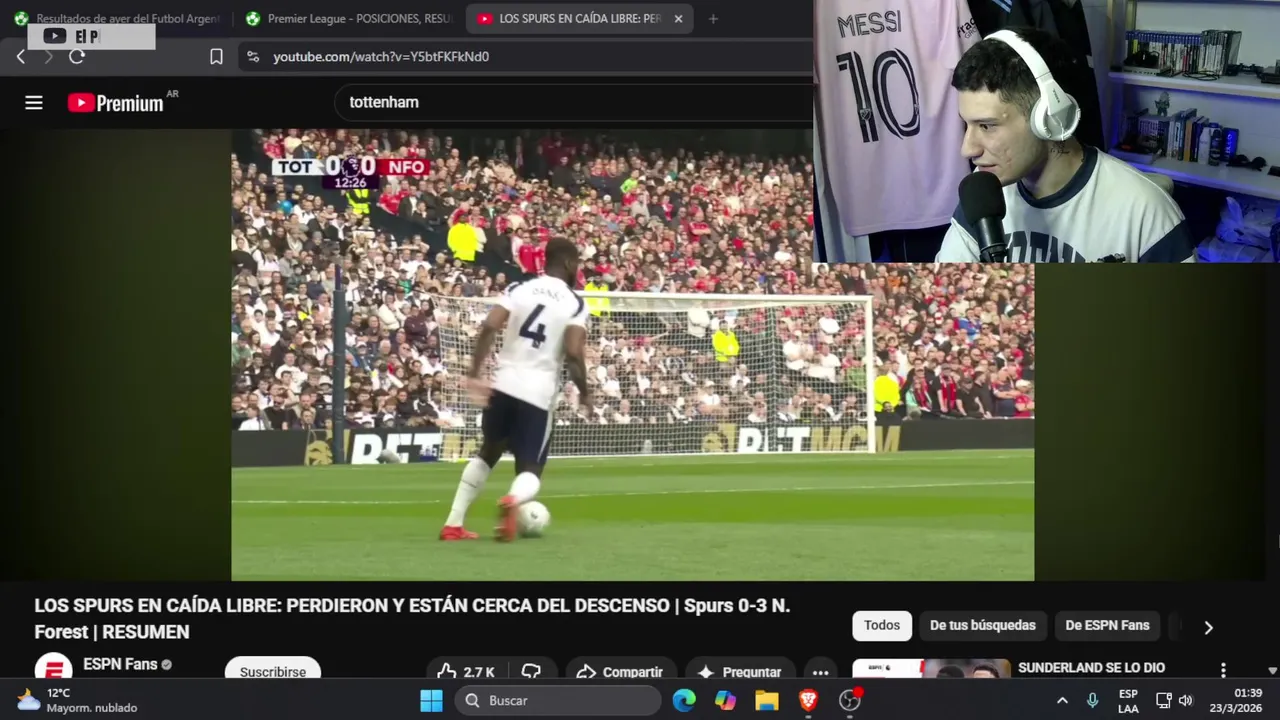
Task: Select the De ESPN Fans chip
Action: (x=1107, y=625)
